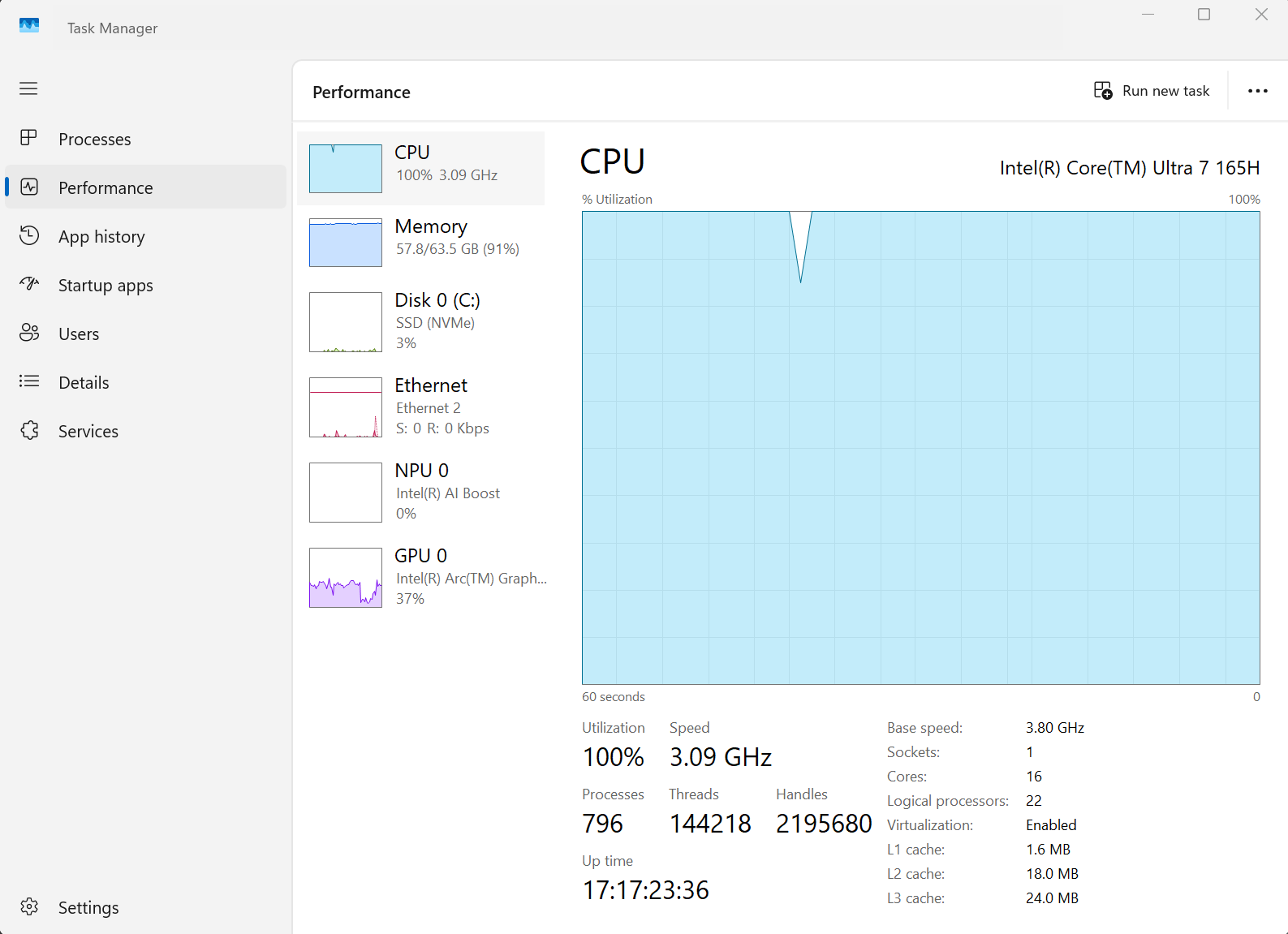
Task: Click the Users people icon
Action: (x=29, y=333)
